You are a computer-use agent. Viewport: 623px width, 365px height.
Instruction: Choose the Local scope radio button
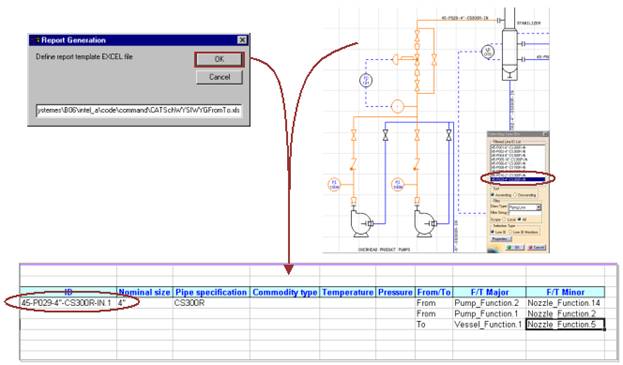[x=505, y=219]
